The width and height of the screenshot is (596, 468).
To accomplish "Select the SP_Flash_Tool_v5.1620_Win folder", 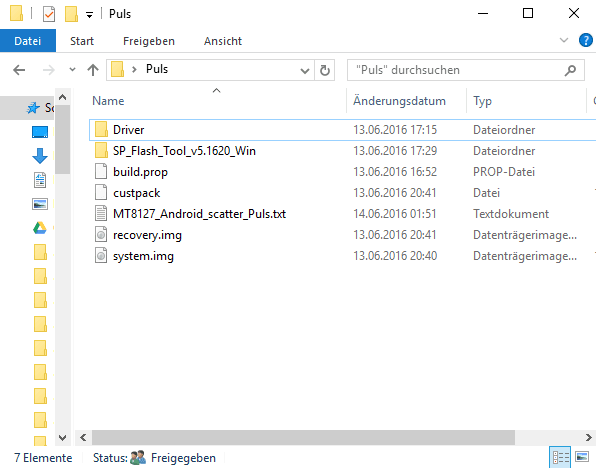I will click(x=184, y=151).
